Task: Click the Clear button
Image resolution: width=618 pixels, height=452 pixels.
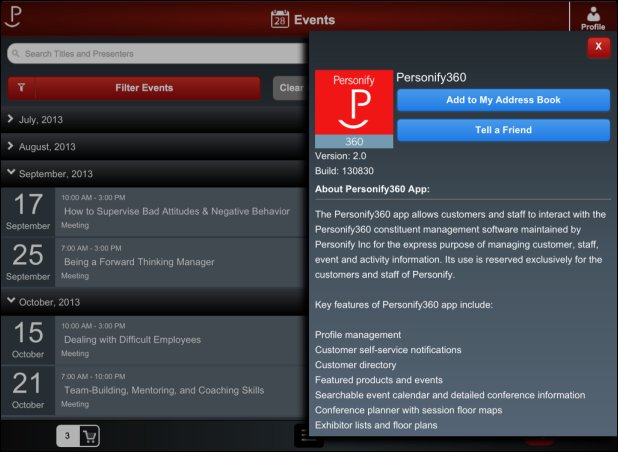Action: coord(291,88)
